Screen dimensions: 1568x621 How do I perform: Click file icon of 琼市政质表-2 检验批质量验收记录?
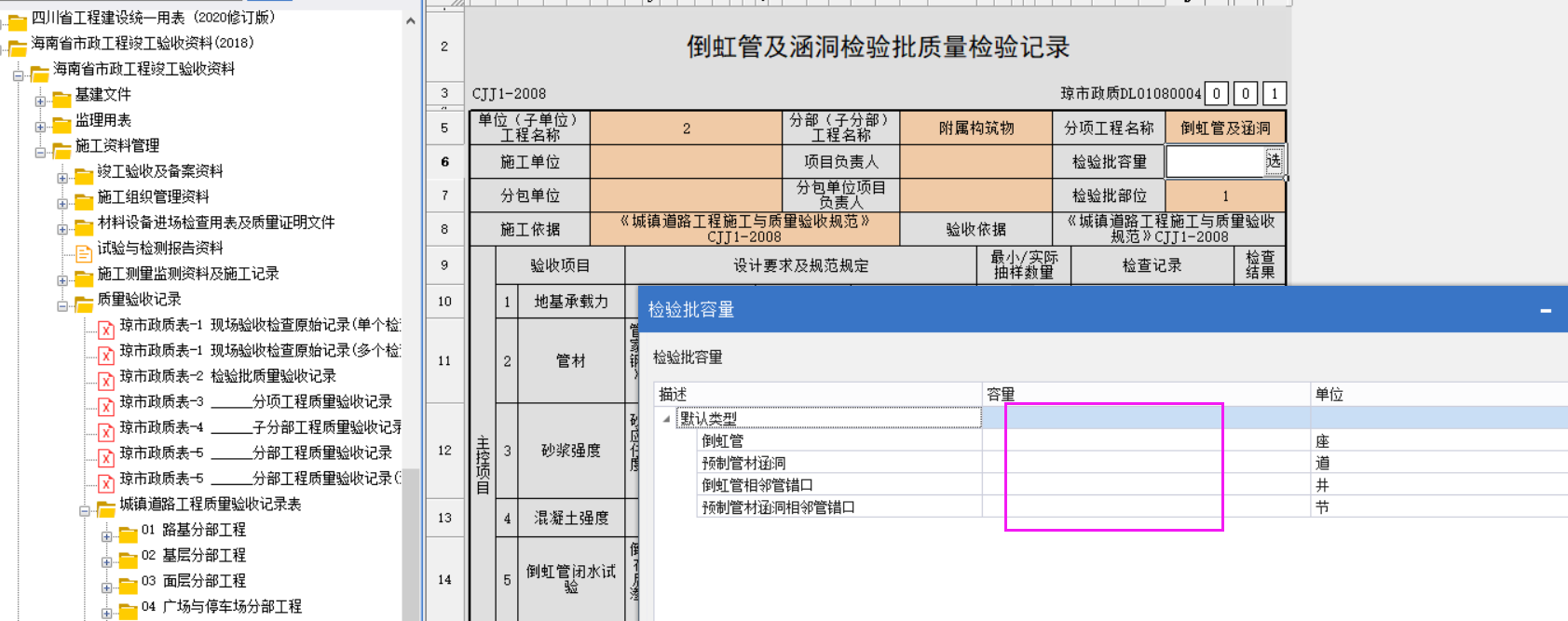tap(105, 380)
